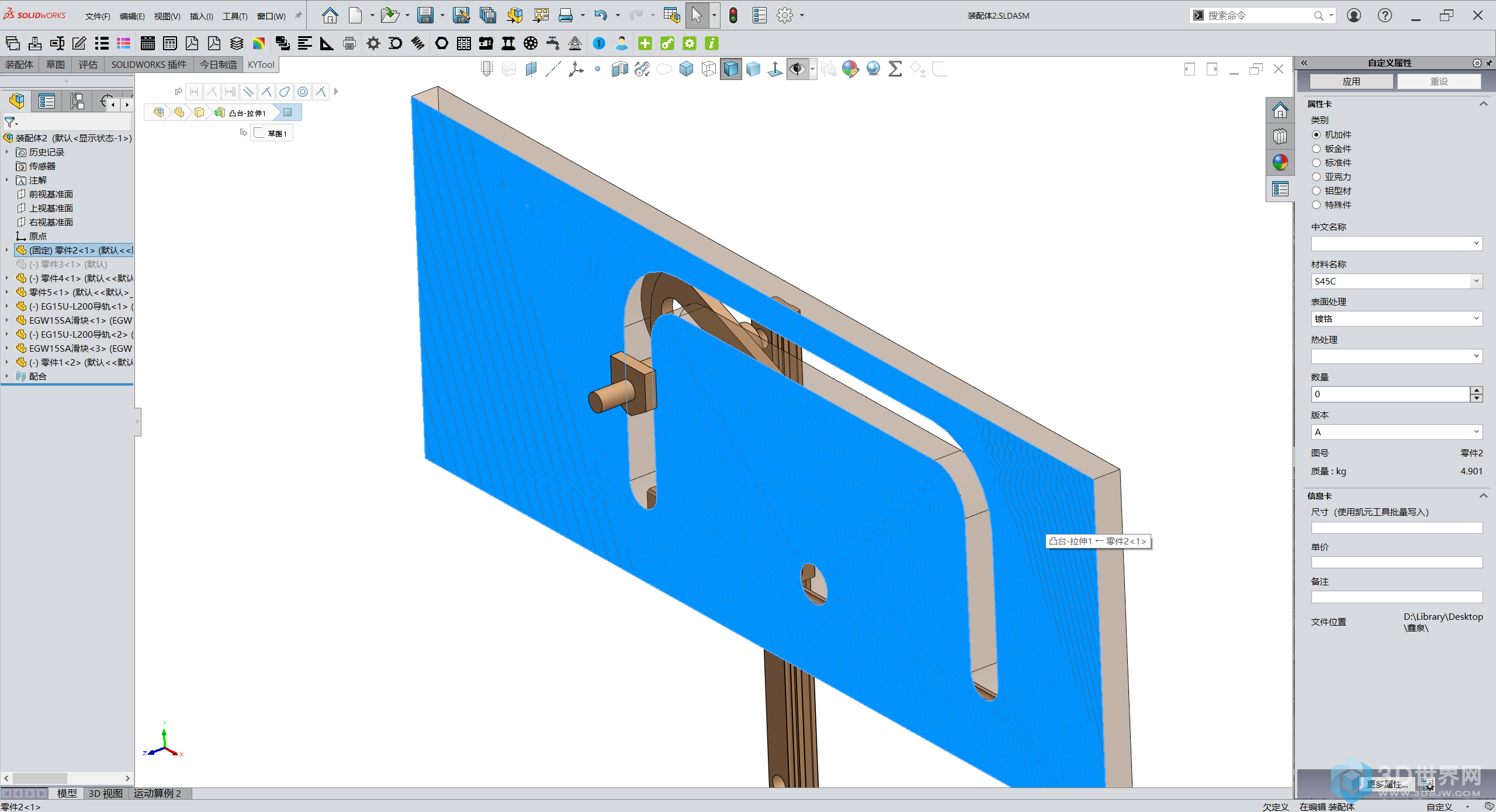Open the 工具(T) menu

(235, 16)
